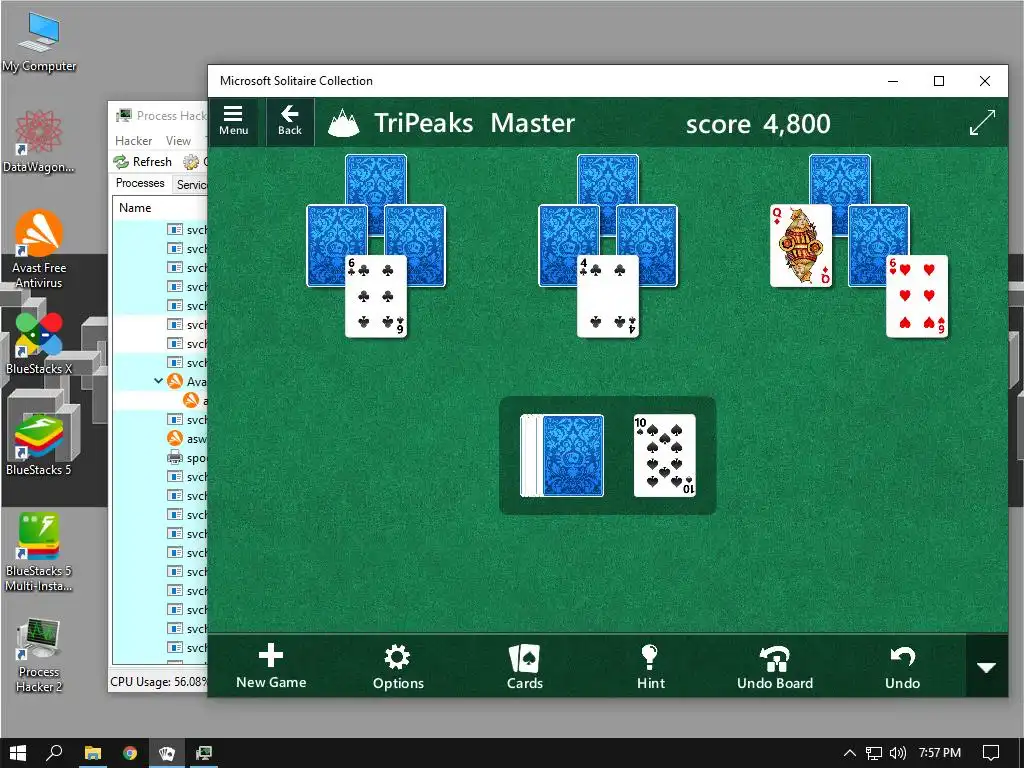This screenshot has height=768, width=1024.
Task: Click CPU Usage status in Process Hacker
Action: (x=158, y=682)
